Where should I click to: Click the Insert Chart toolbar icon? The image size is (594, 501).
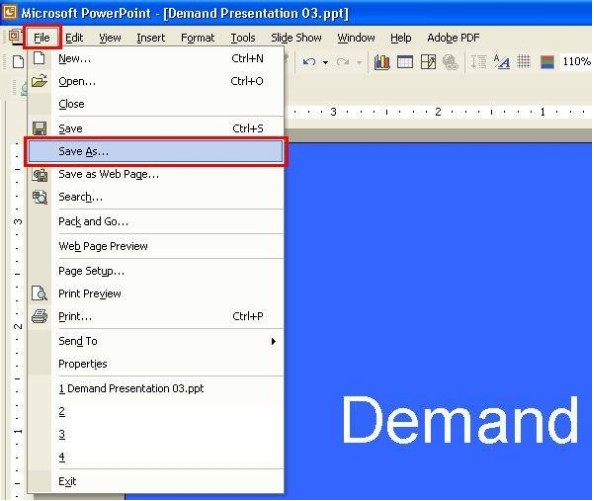pos(382,62)
